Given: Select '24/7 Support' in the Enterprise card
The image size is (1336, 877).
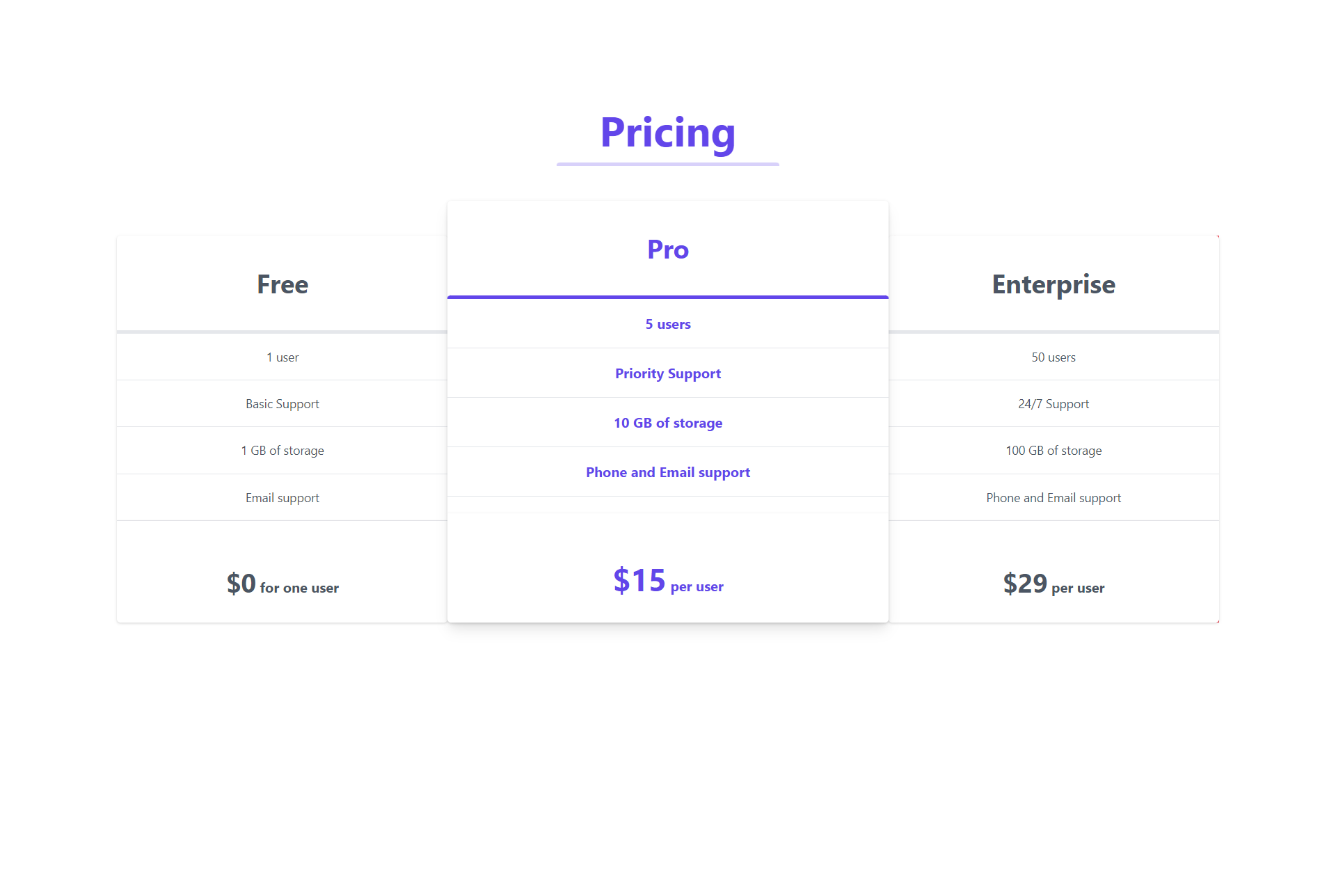Looking at the screenshot, I should point(1053,403).
